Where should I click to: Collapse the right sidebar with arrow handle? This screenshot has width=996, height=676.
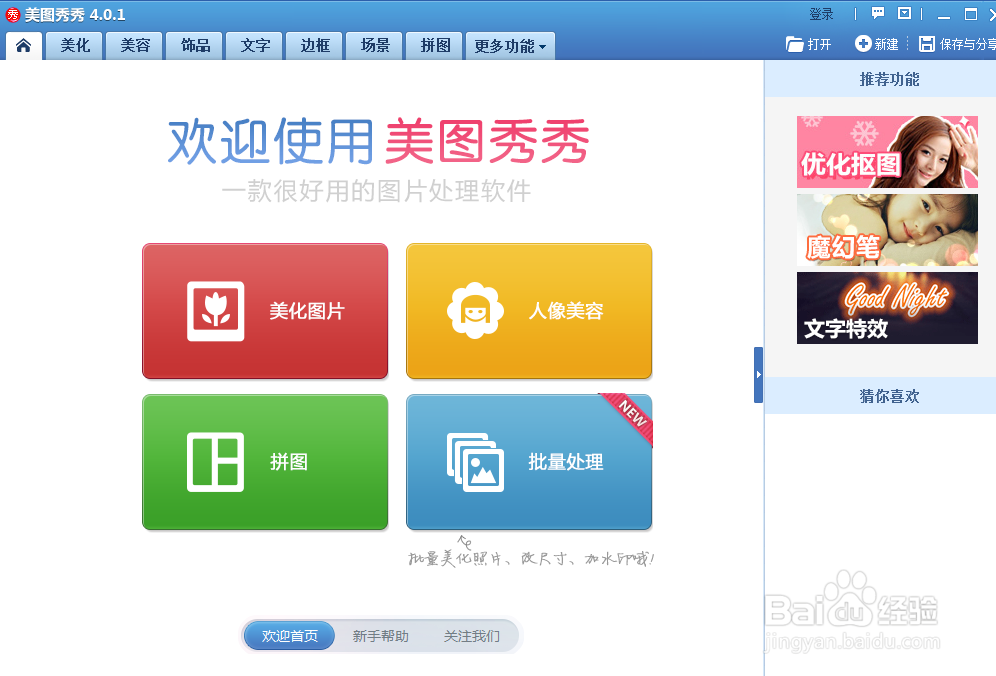[758, 375]
